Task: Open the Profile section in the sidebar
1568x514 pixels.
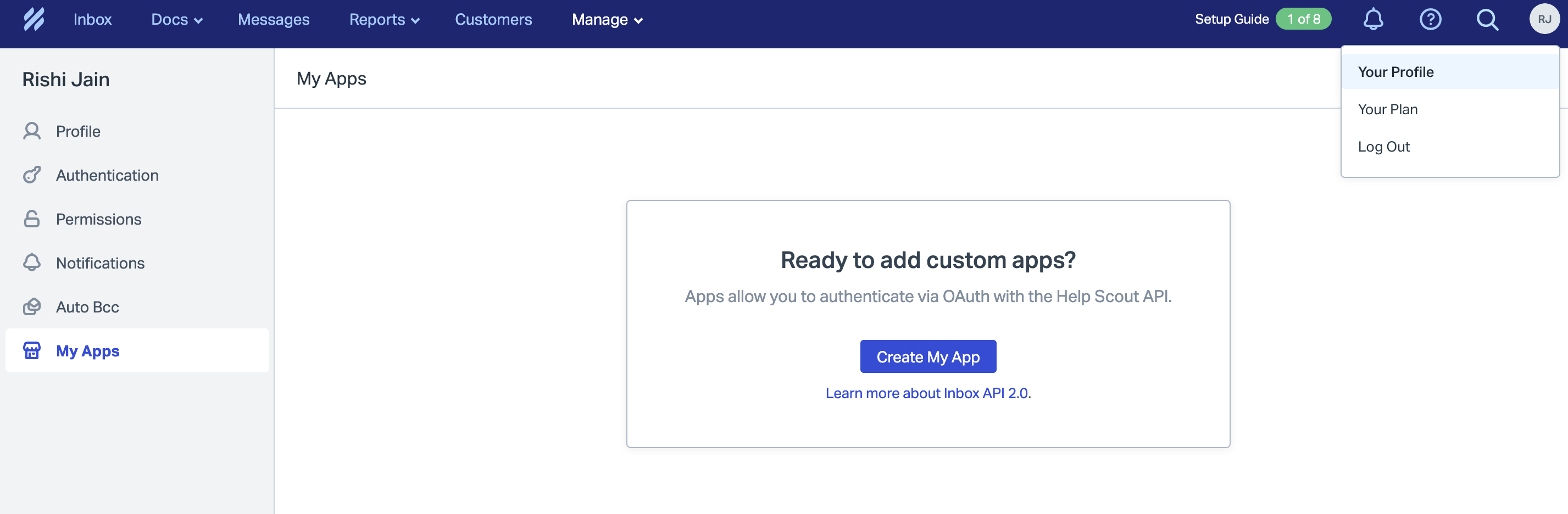Action: tap(78, 131)
